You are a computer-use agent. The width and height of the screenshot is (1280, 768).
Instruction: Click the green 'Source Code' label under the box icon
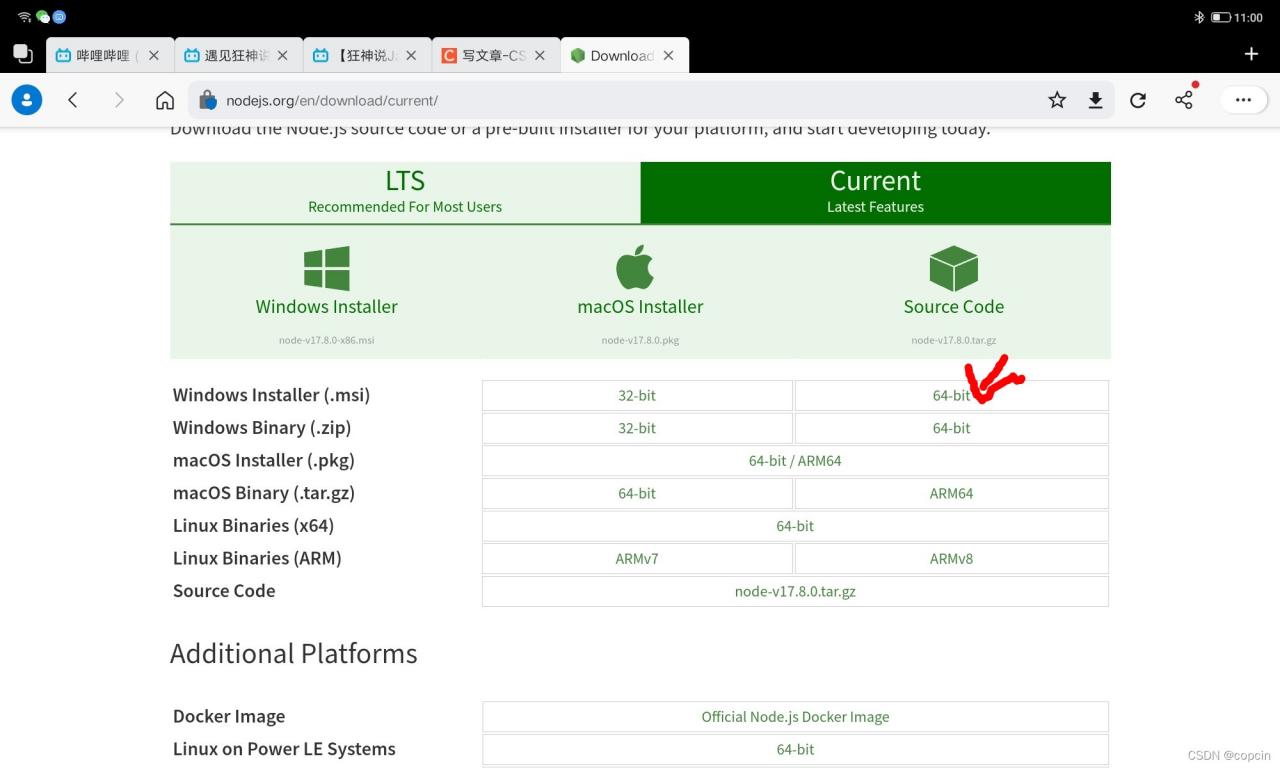coord(954,307)
